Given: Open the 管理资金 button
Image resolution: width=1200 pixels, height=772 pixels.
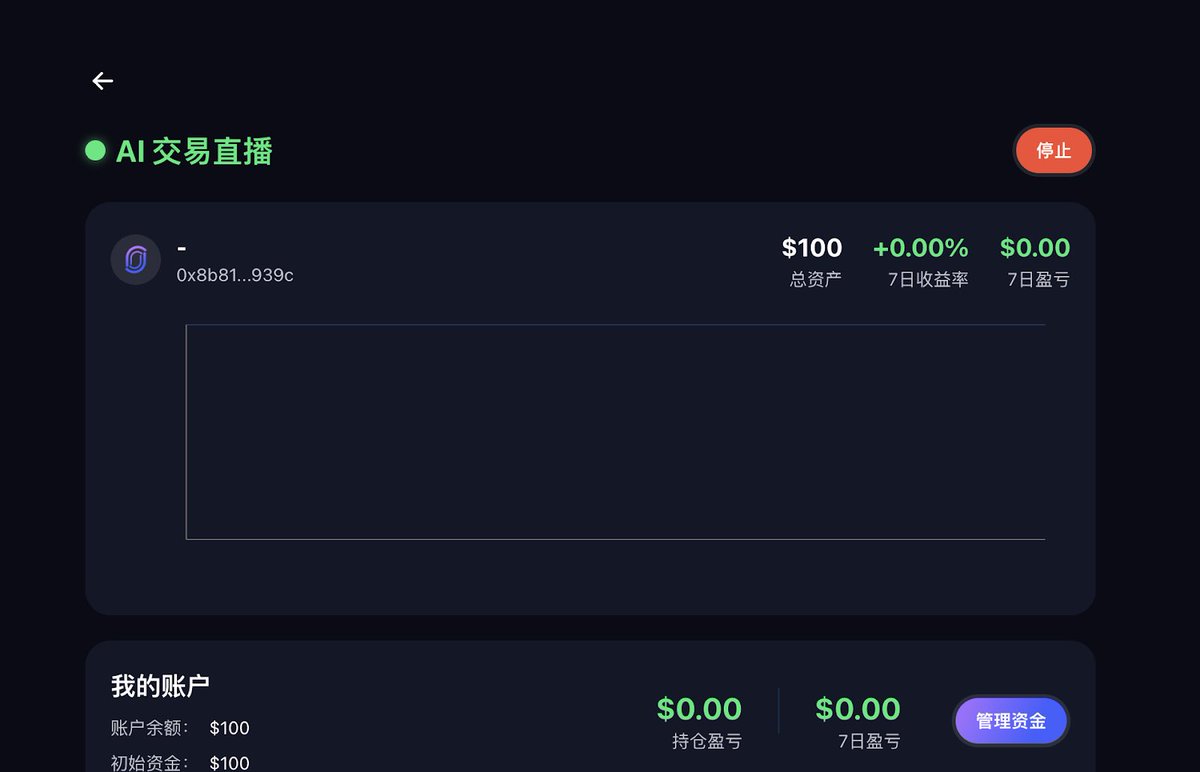Looking at the screenshot, I should 1011,721.
